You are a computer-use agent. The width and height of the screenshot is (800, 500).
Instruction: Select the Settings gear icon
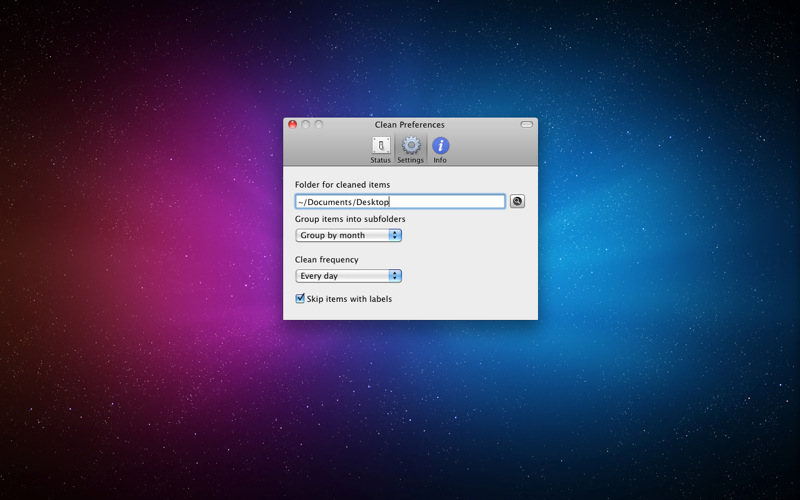410,146
